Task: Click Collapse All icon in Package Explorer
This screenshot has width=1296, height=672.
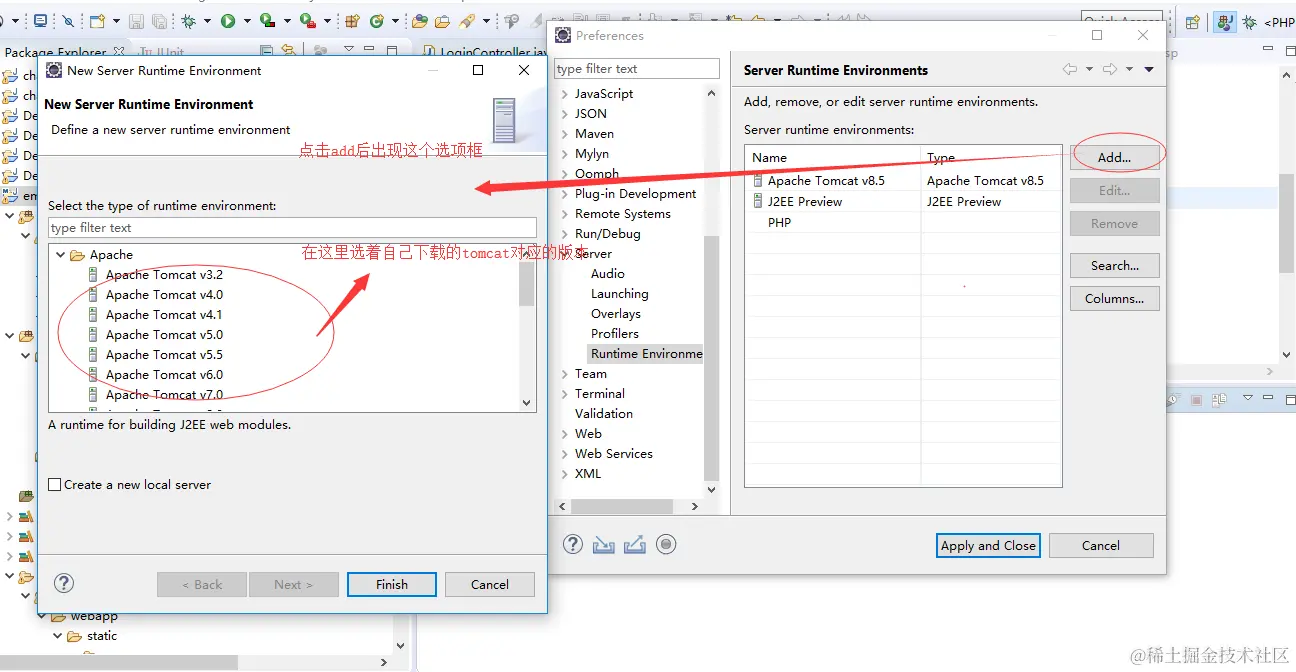Action: 266,51
